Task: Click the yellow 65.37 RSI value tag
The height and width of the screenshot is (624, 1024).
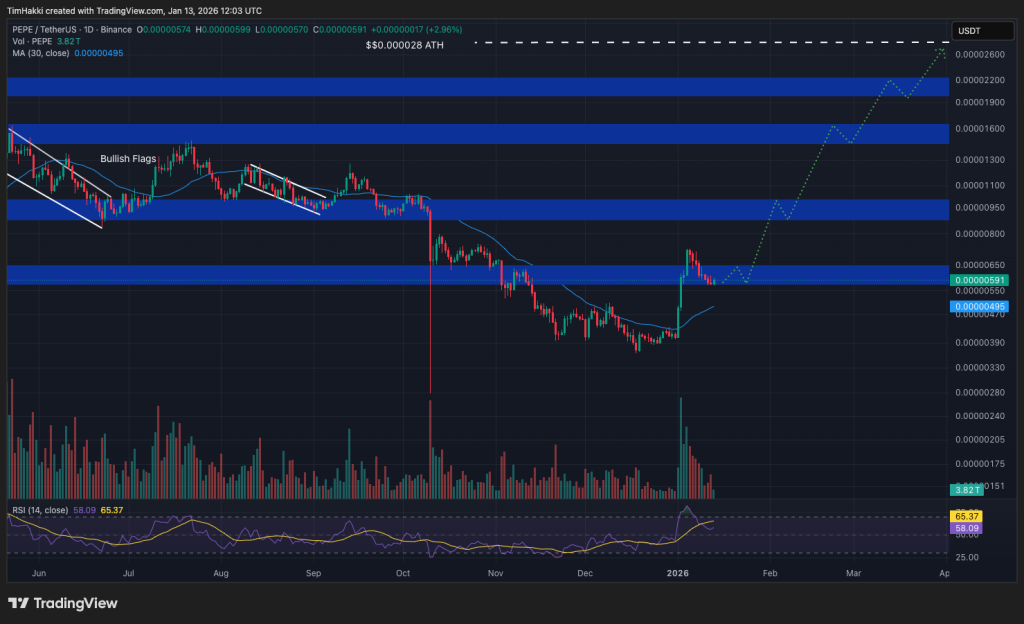Action: [x=965, y=515]
